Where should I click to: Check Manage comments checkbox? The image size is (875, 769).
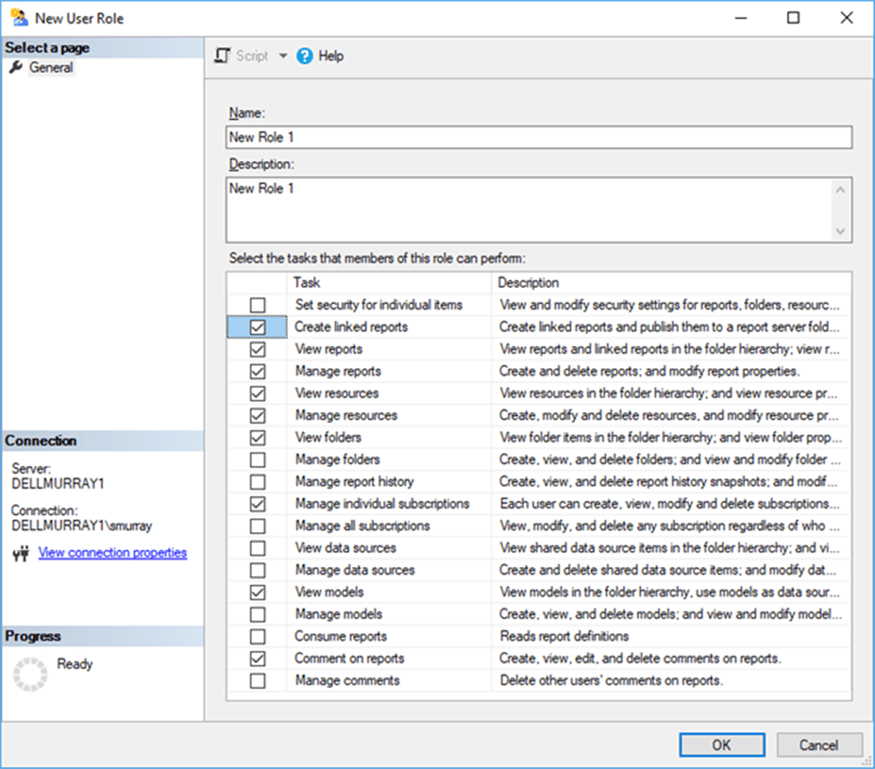257,681
